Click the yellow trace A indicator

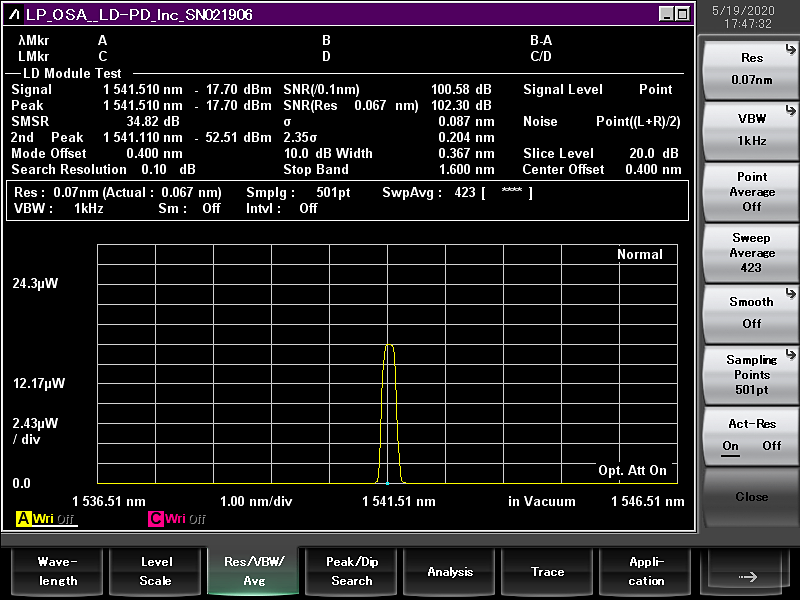pos(24,519)
